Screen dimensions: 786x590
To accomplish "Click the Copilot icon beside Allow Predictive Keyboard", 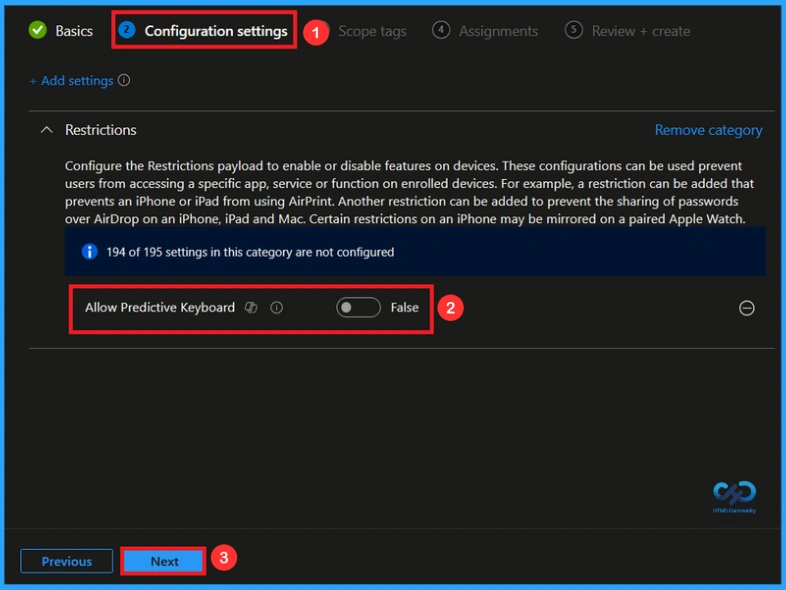I will 251,307.
